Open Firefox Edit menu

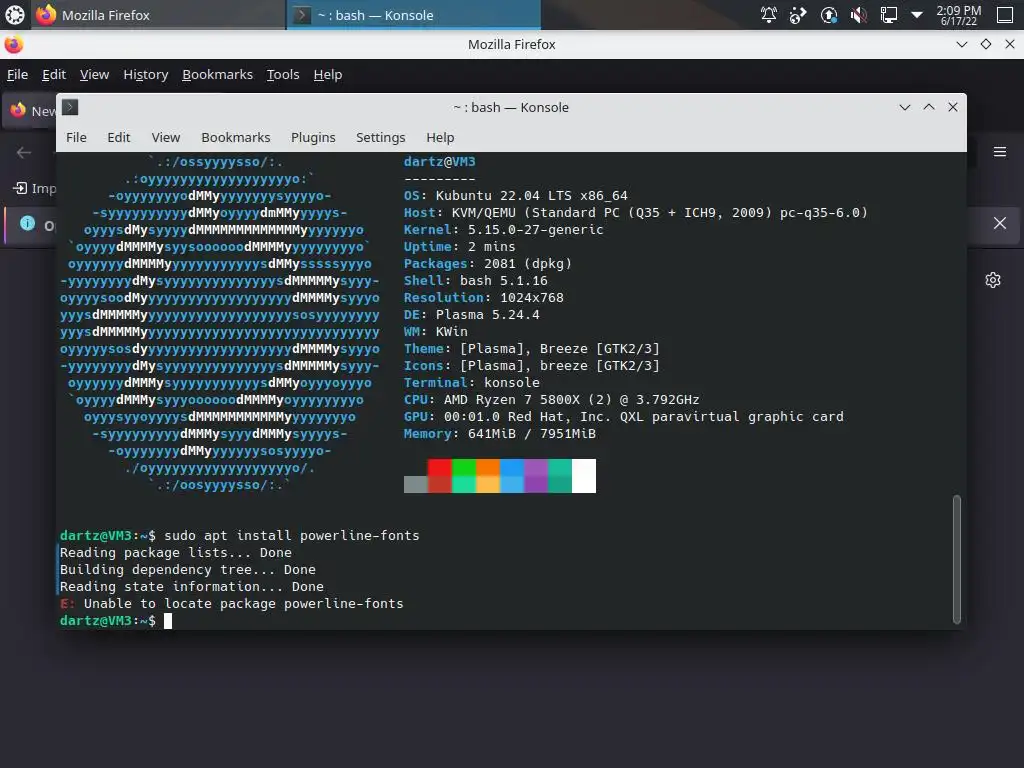54,74
